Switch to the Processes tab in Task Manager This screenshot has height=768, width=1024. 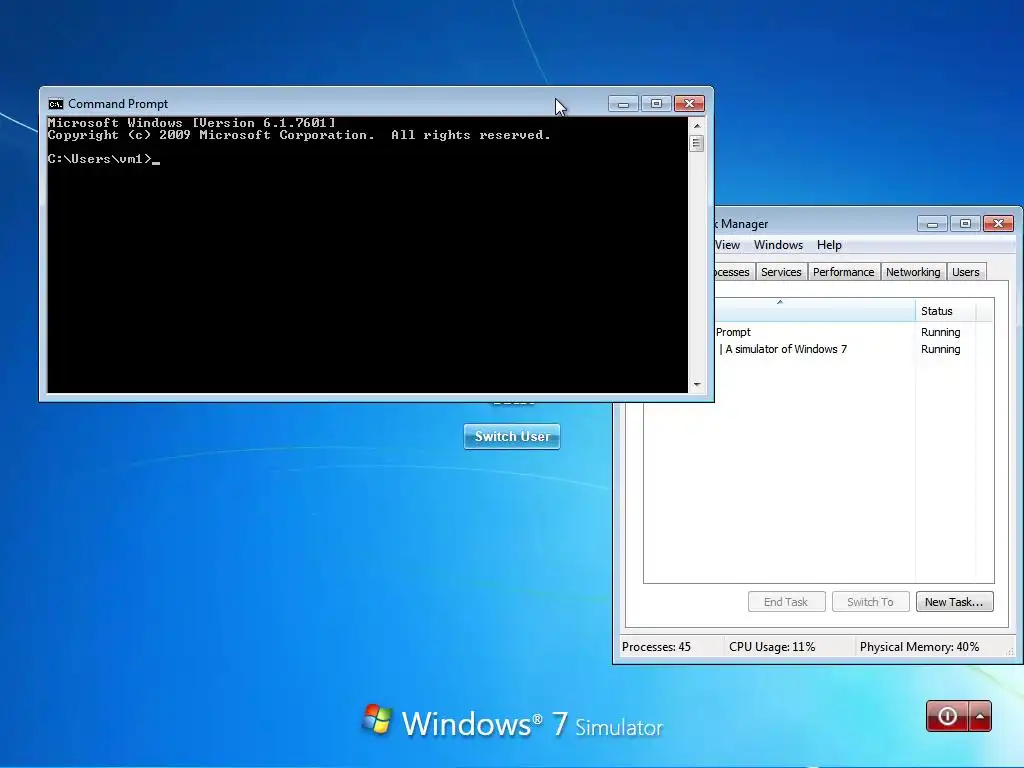coord(734,272)
